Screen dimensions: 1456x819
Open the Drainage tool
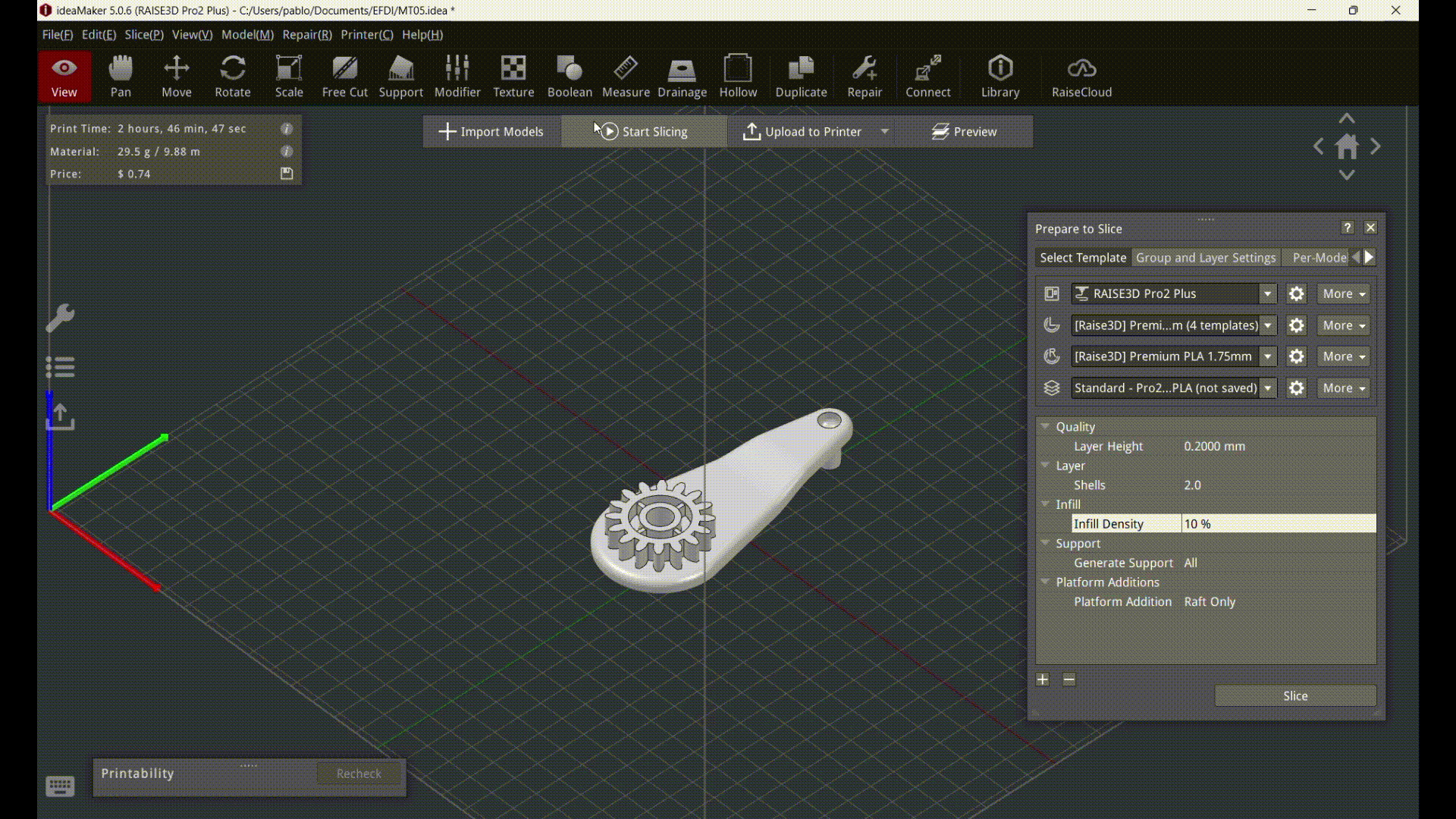pos(682,76)
